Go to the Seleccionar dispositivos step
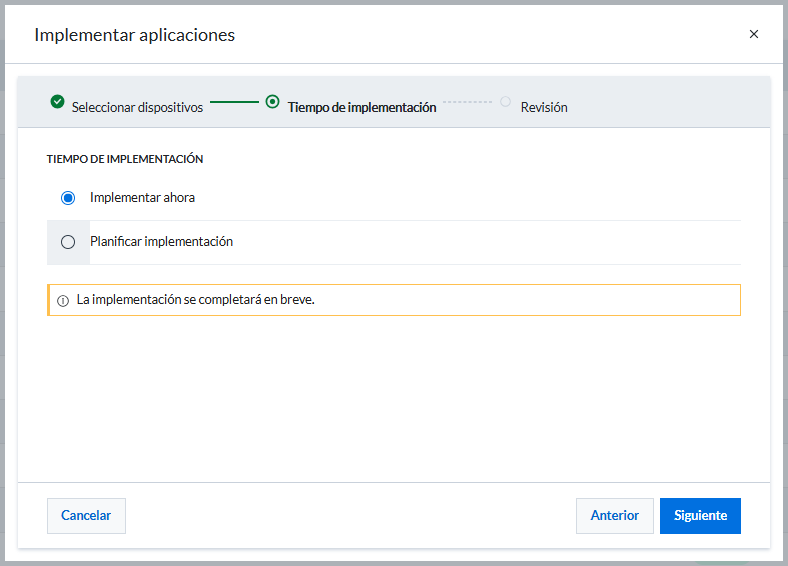 coord(137,107)
